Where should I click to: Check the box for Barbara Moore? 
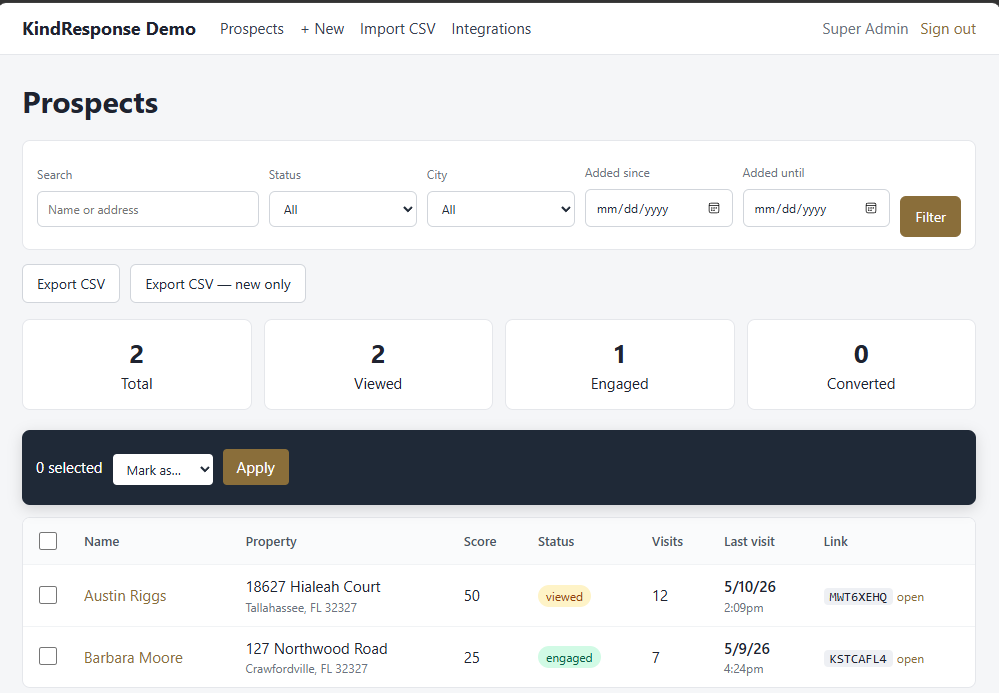pos(48,656)
